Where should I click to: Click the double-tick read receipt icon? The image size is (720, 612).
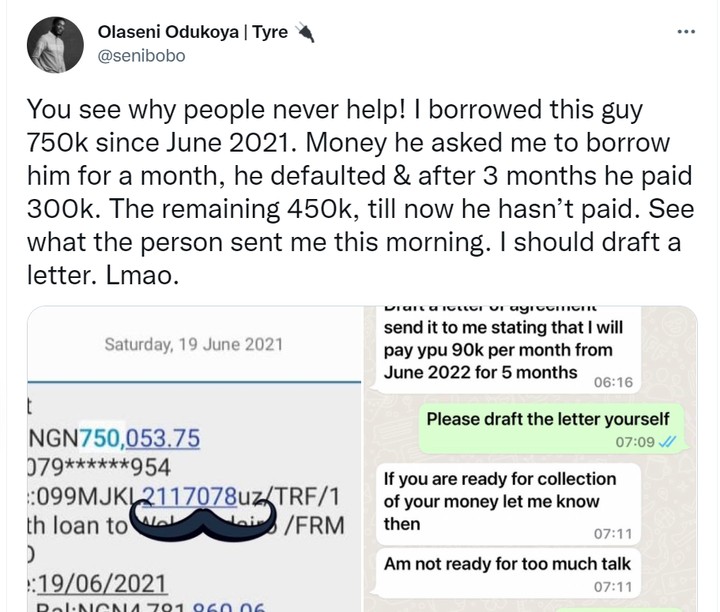(667, 442)
